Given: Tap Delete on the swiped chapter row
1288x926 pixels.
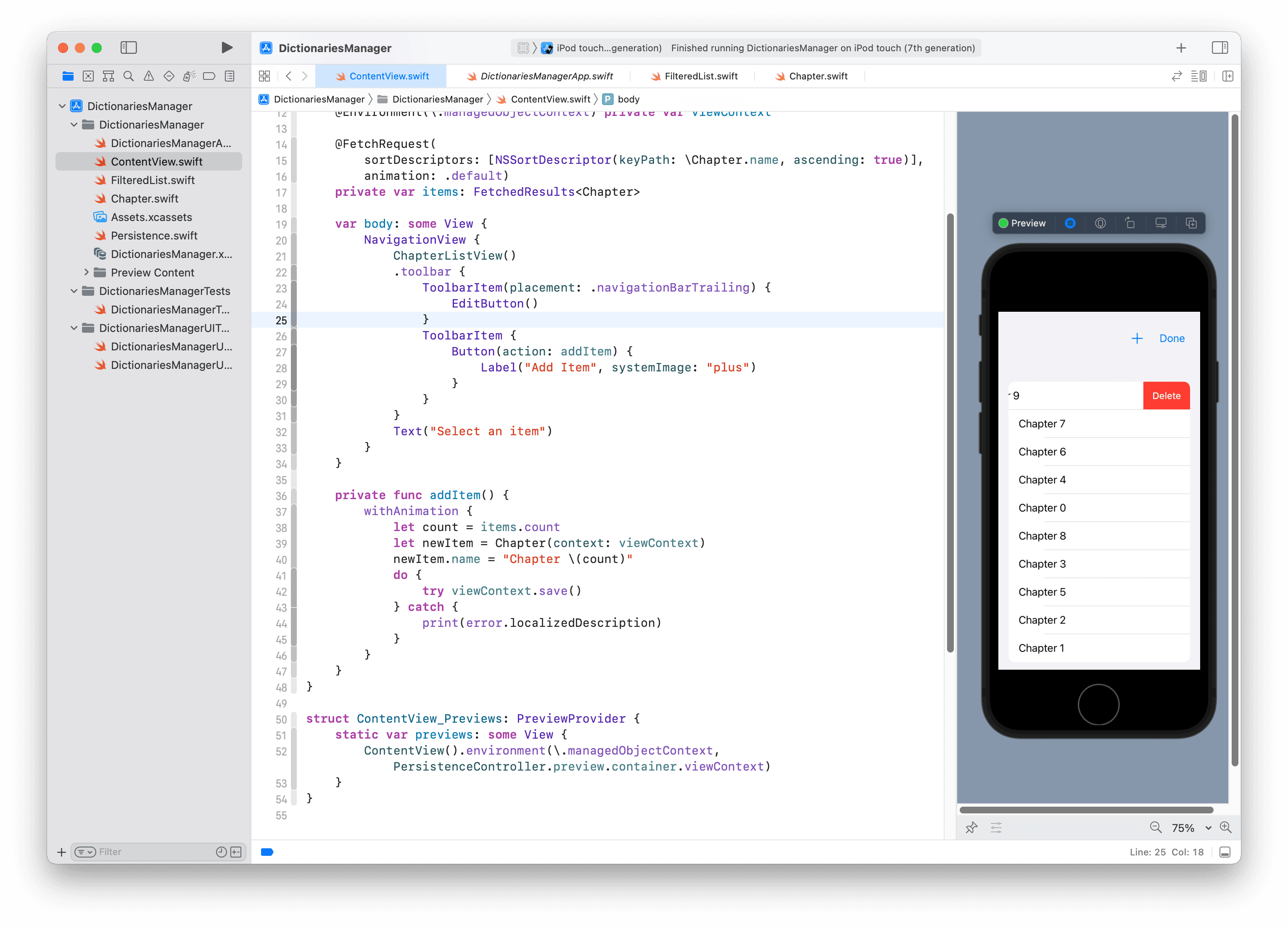Looking at the screenshot, I should (x=1166, y=396).
